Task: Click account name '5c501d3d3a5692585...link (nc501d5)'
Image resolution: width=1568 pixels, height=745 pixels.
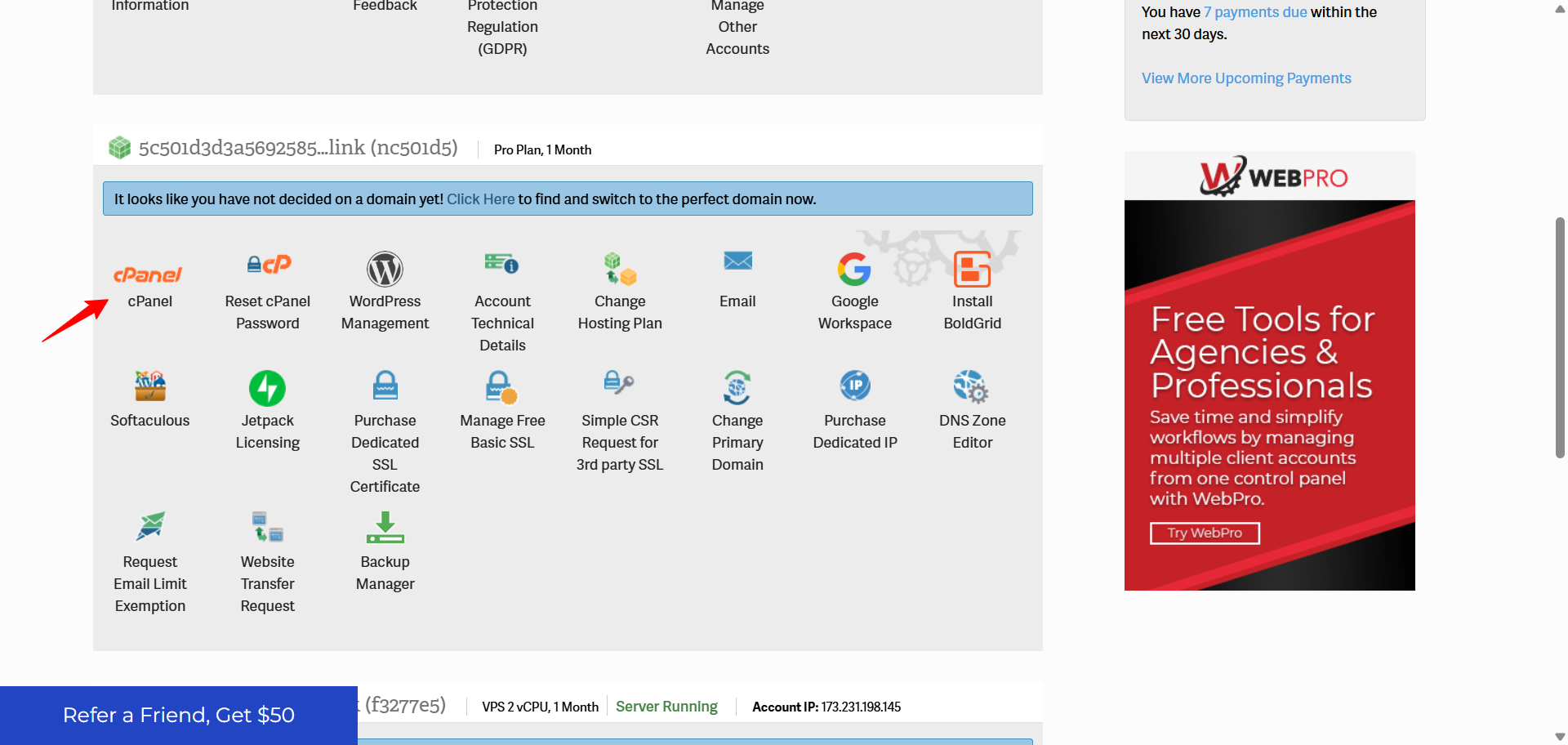Action: point(298,148)
